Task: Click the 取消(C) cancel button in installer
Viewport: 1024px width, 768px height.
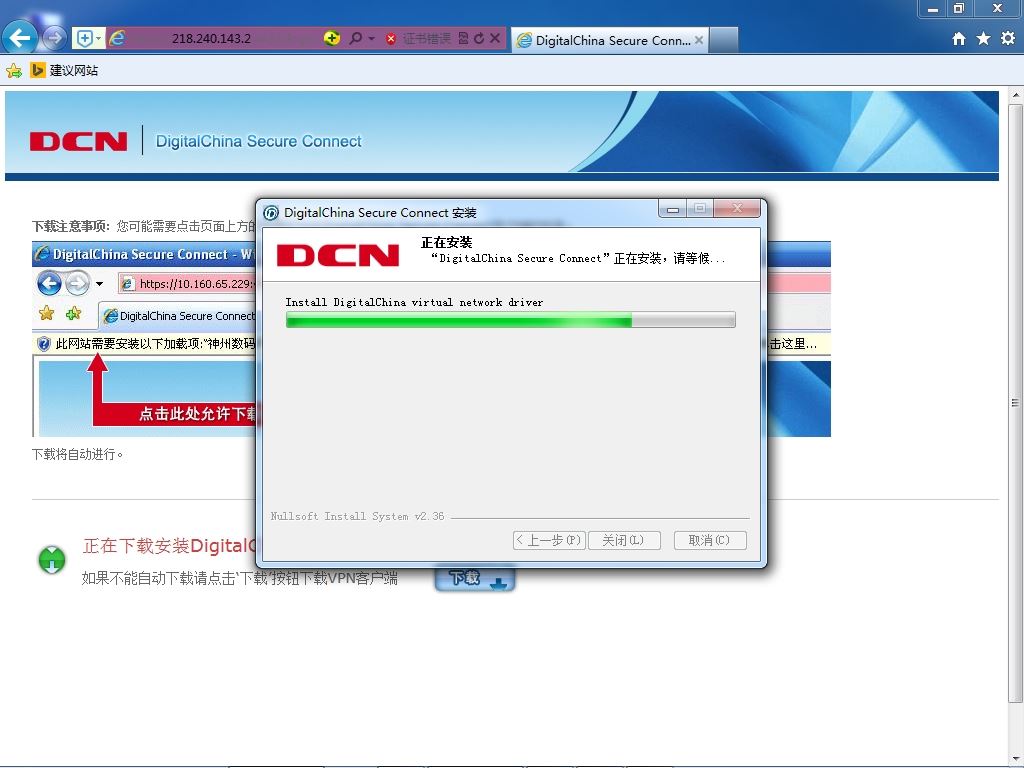Action: [710, 540]
